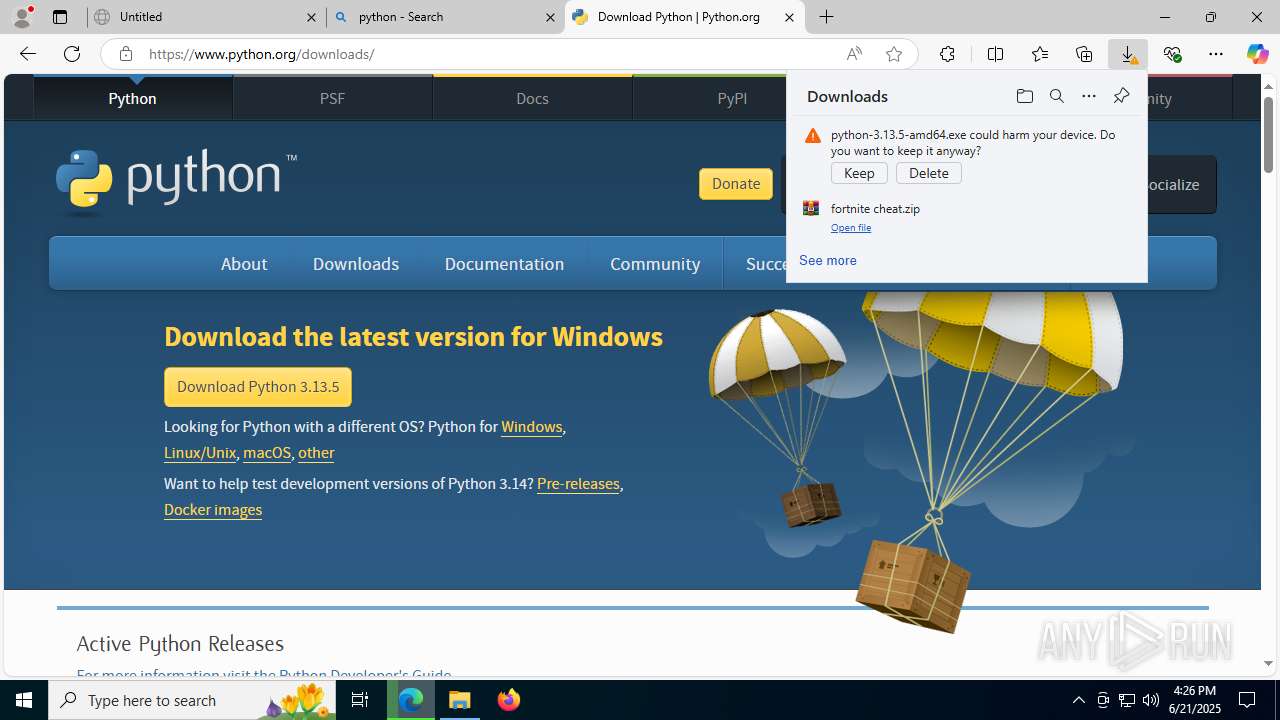Image resolution: width=1280 pixels, height=720 pixels.
Task: Click See more in Downloads panel
Action: 828,260
